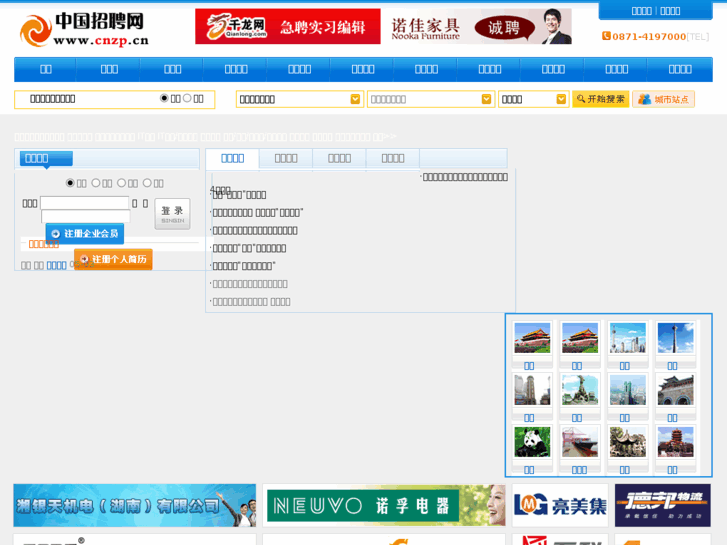The image size is (727, 545).
Task: Click the first item in the blue navigation bar
Action: click(45, 70)
